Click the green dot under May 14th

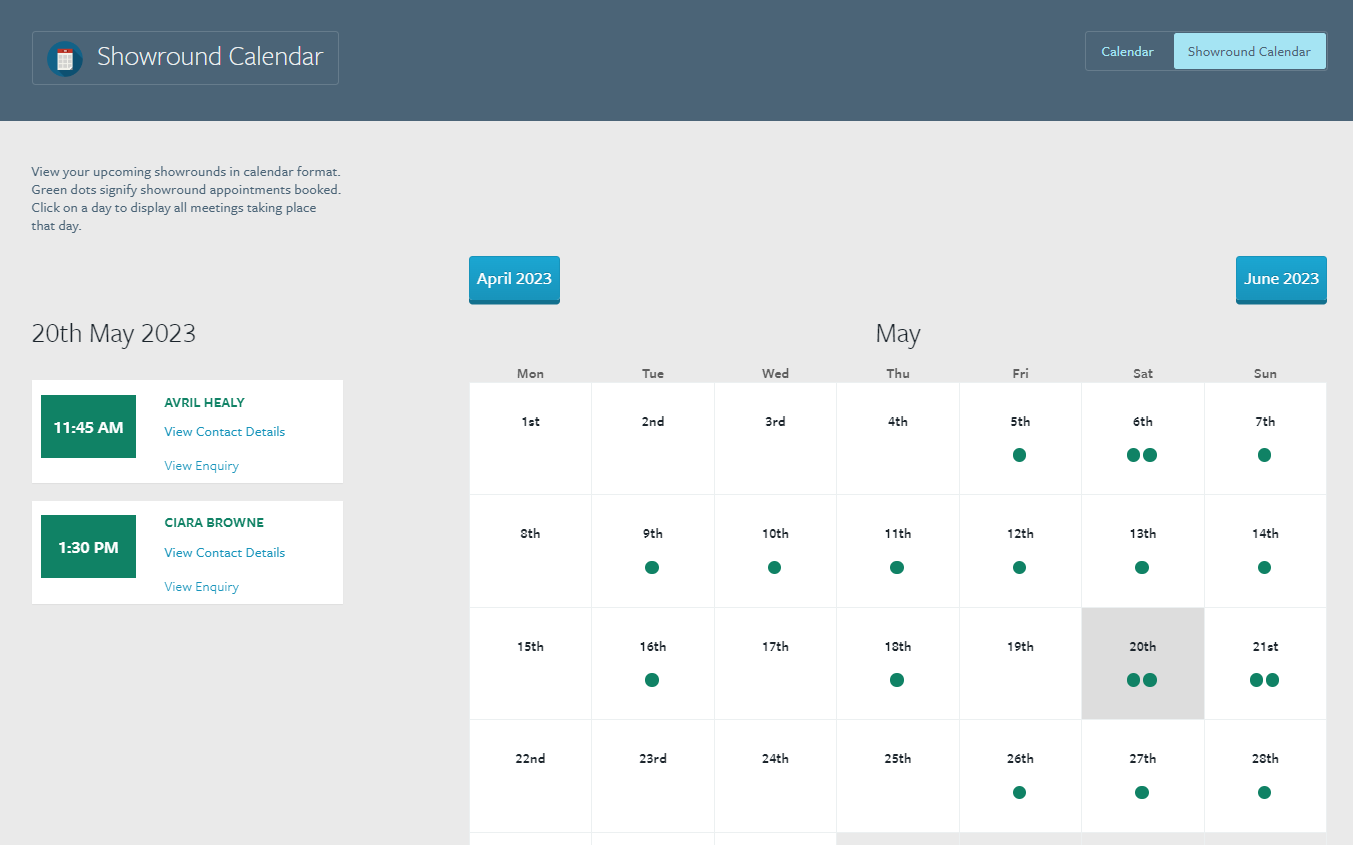point(1264,567)
